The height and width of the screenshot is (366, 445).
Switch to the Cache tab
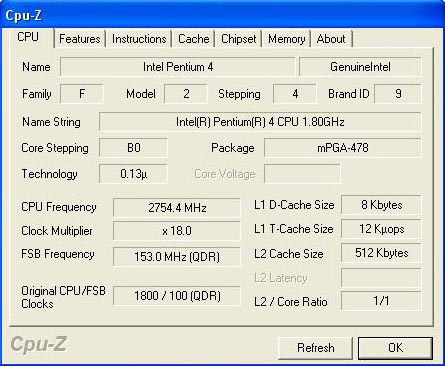194,39
